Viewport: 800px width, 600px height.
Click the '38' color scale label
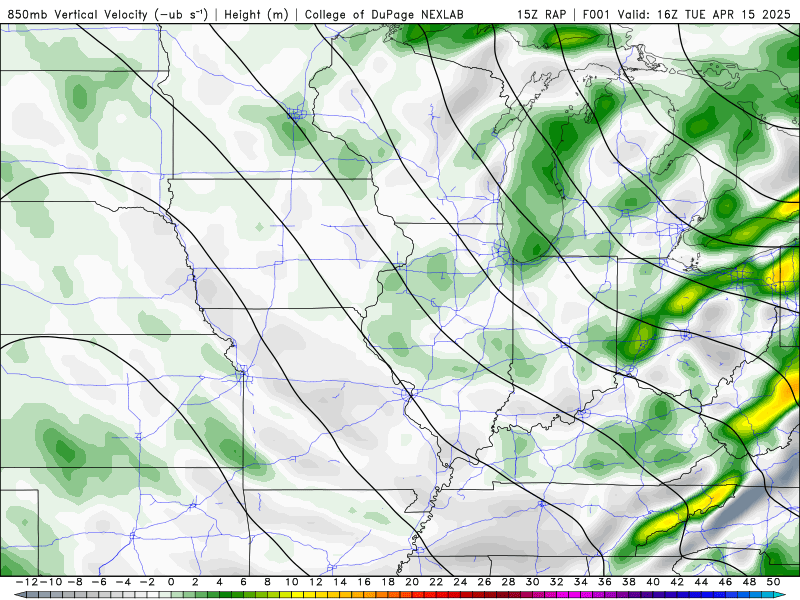[629, 582]
